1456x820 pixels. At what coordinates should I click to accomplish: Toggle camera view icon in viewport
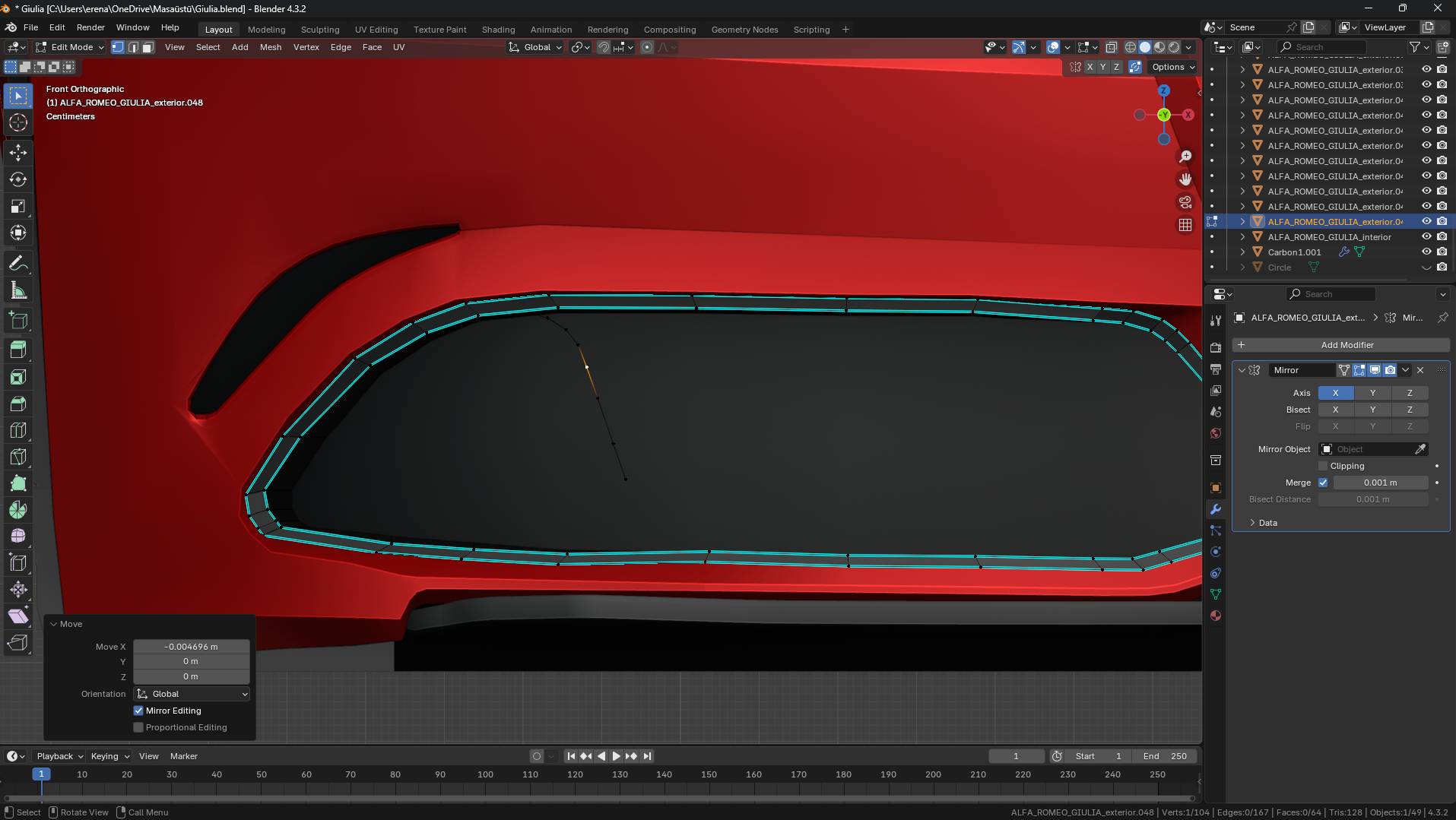click(x=1185, y=202)
